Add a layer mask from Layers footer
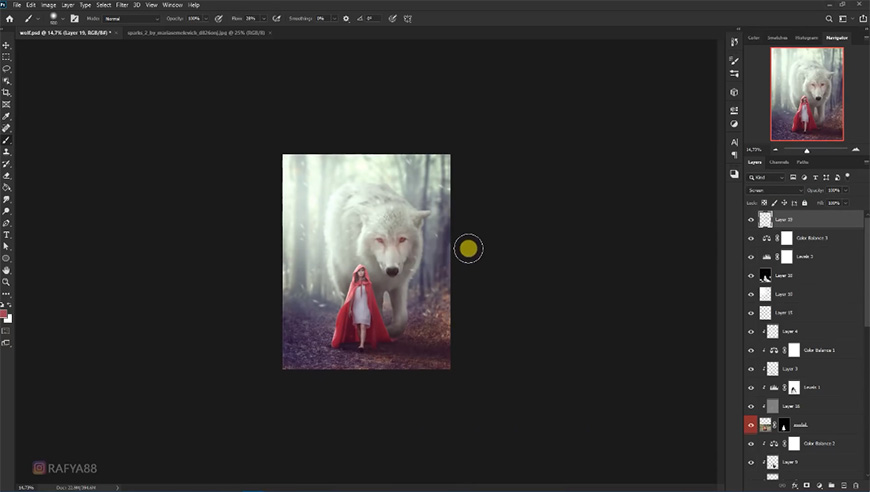The width and height of the screenshot is (870, 492). point(807,485)
